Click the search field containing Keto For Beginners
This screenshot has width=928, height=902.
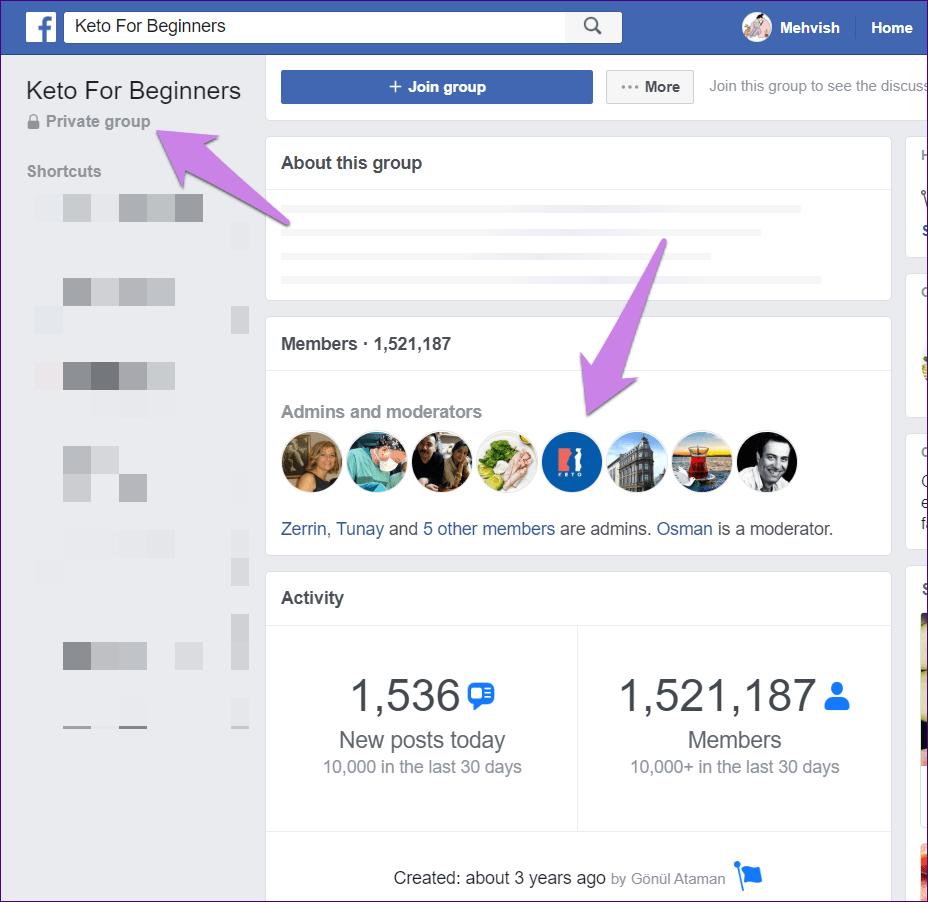[315, 27]
